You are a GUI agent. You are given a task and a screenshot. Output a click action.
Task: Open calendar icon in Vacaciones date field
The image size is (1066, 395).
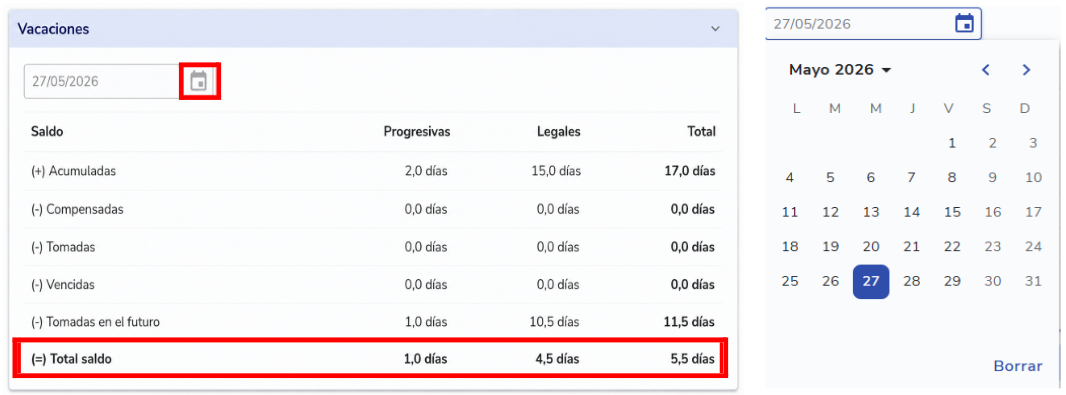[x=199, y=81]
